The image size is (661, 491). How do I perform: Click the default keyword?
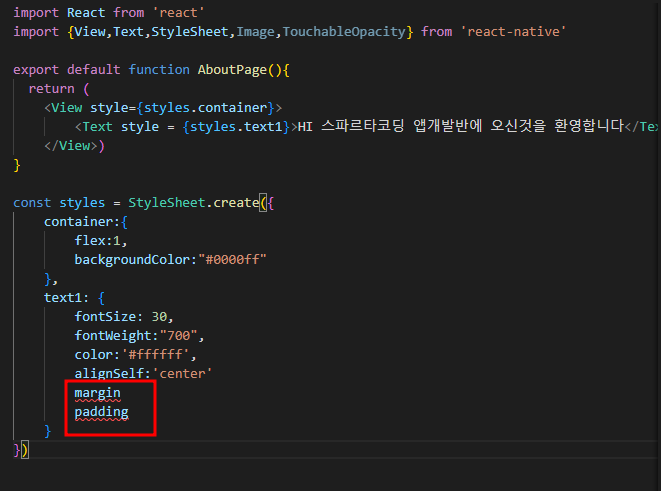tap(94, 70)
